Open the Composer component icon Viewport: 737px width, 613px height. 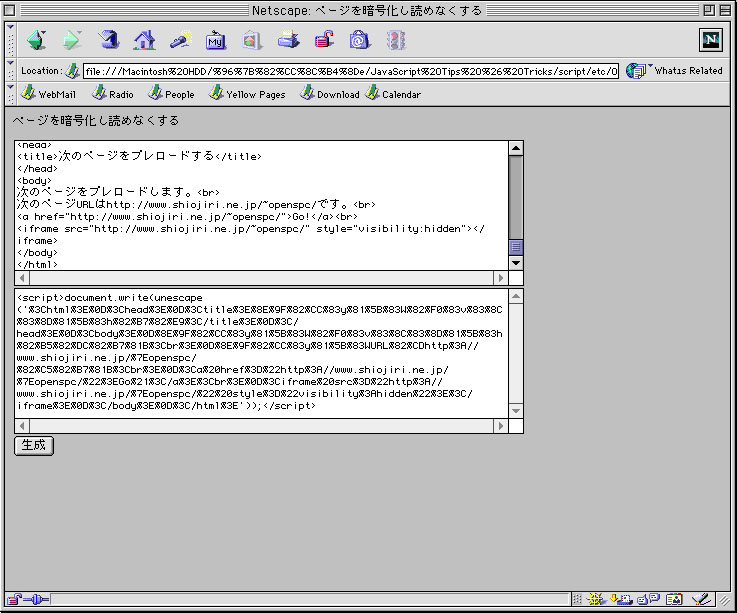(701, 599)
